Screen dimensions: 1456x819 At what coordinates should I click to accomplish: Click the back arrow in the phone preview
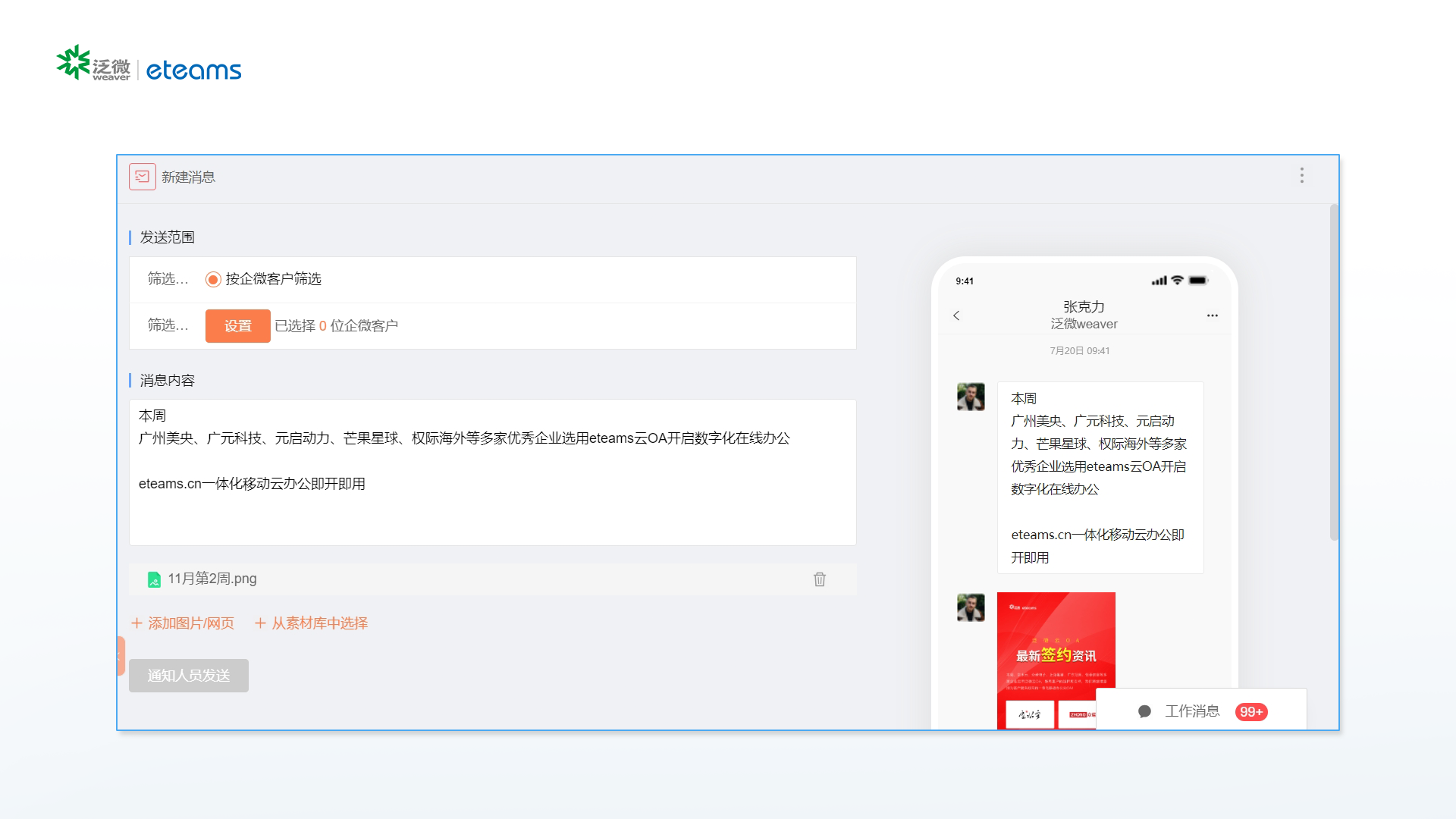point(956,315)
